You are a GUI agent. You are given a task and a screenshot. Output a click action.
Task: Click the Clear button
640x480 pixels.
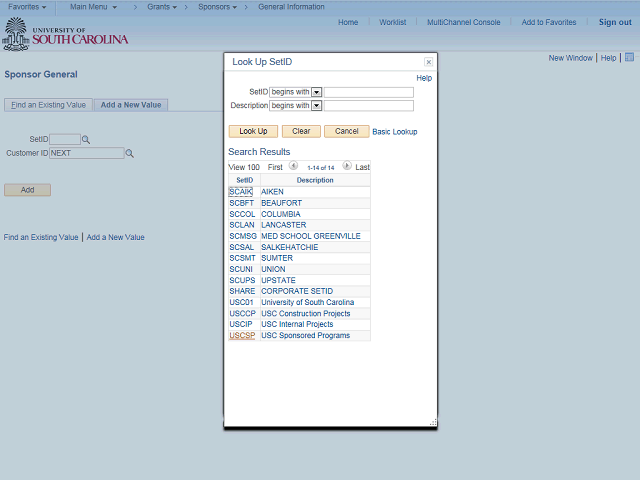(x=301, y=131)
